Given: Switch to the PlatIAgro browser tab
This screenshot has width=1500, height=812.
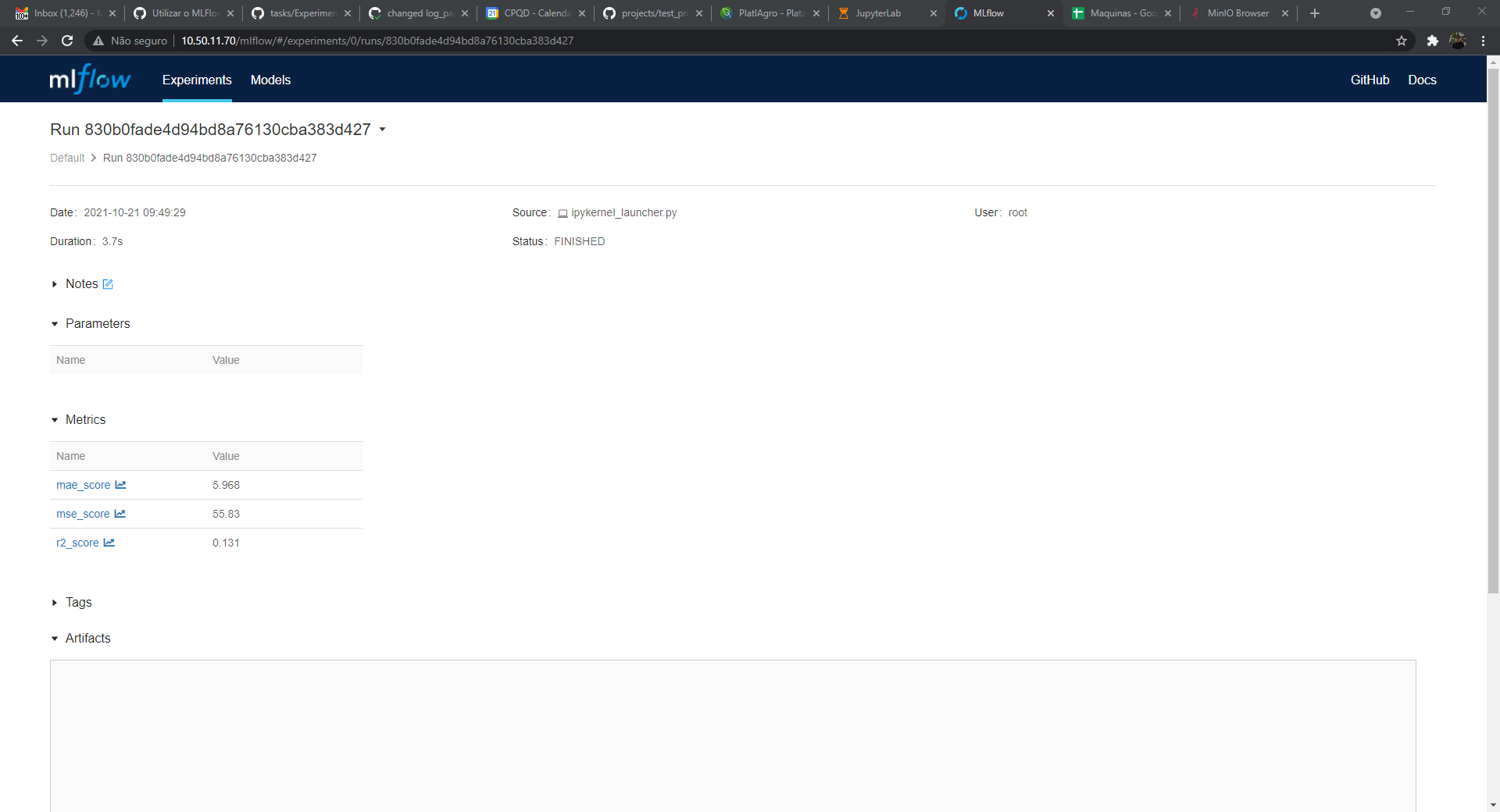Looking at the screenshot, I should tap(769, 13).
